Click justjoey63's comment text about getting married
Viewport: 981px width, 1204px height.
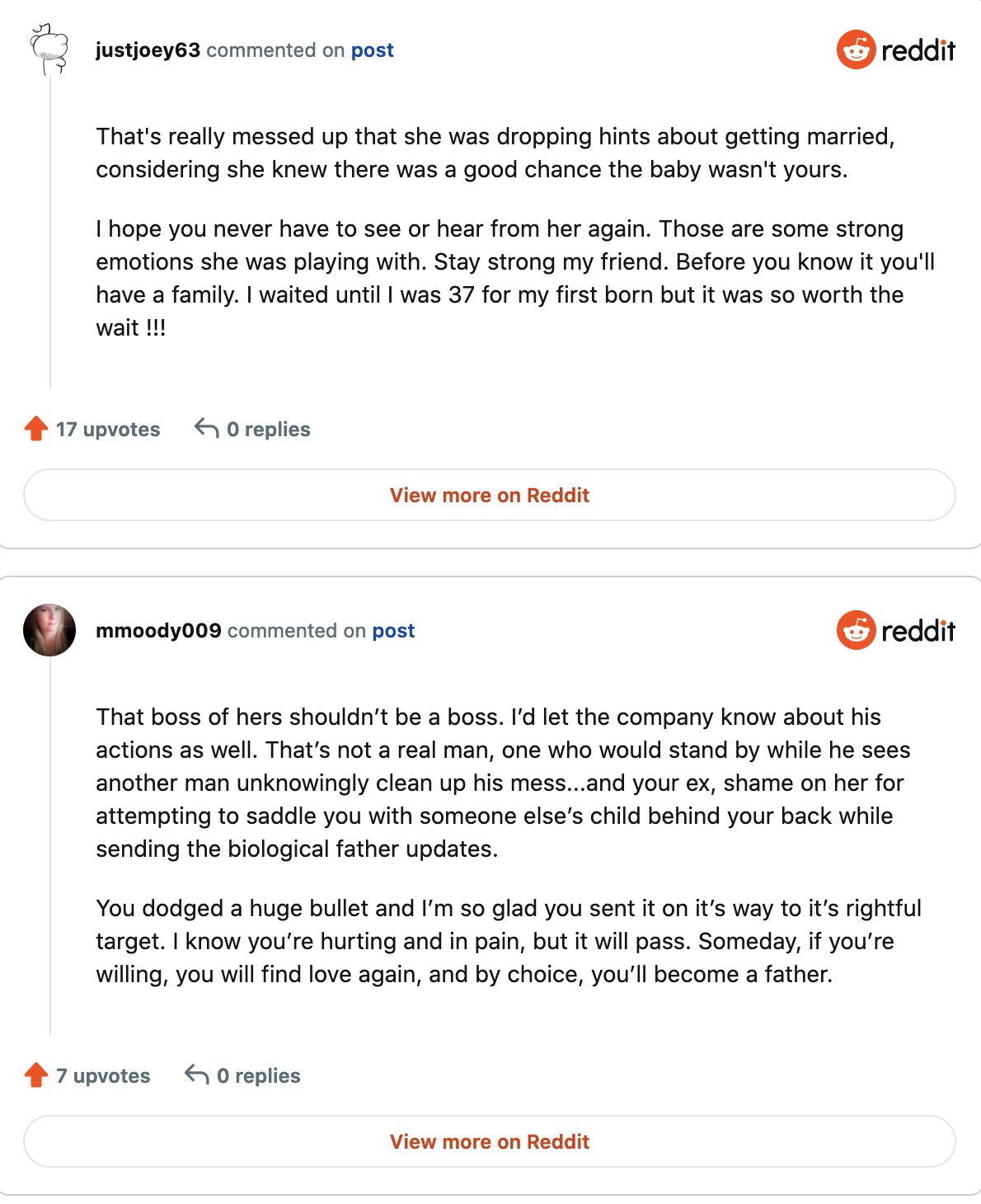pyautogui.click(x=495, y=153)
